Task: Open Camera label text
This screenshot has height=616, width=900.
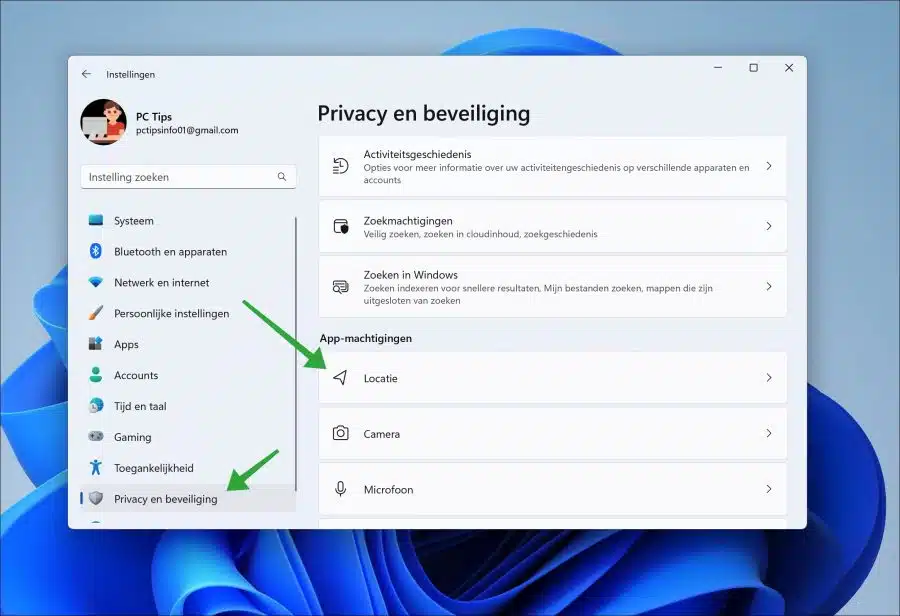Action: pos(382,434)
